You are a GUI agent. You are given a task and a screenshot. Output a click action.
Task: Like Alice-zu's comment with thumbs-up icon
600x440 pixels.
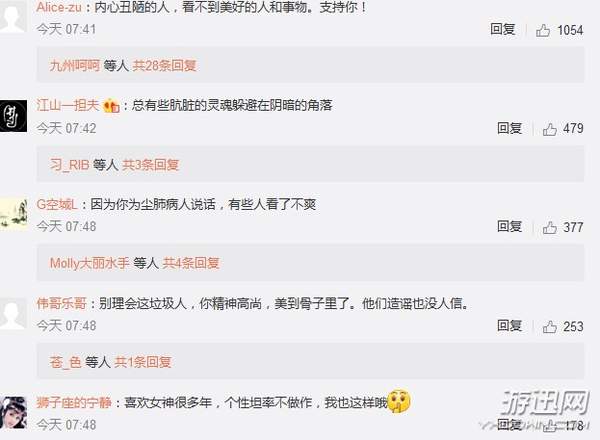(543, 30)
